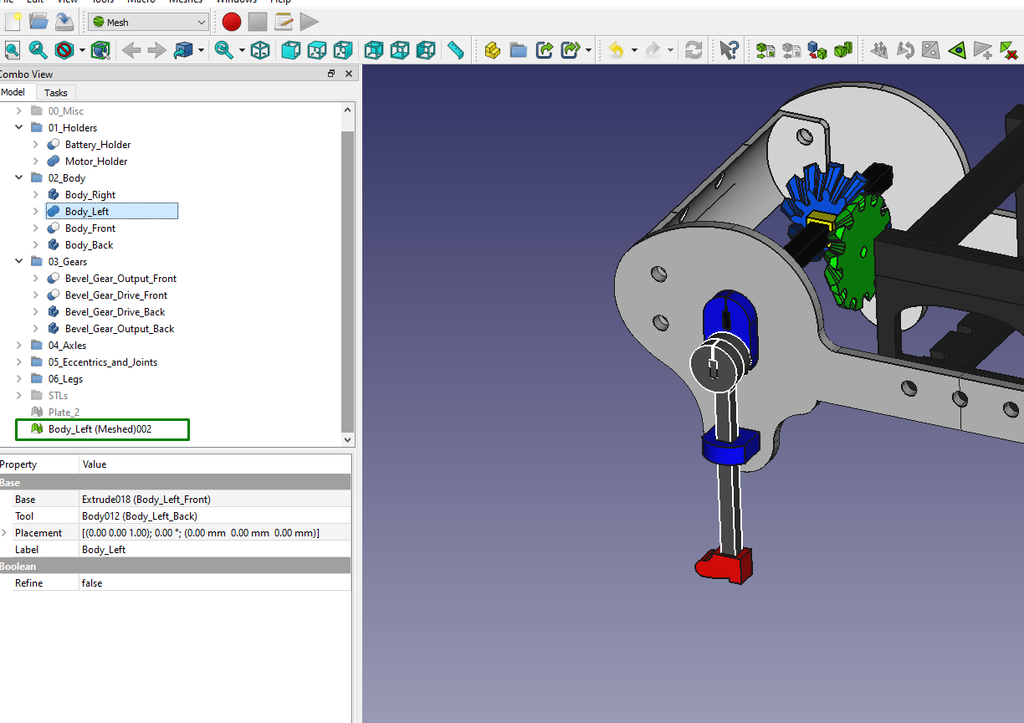Switch to the Tasks tab
This screenshot has height=723, width=1024.
(55, 92)
